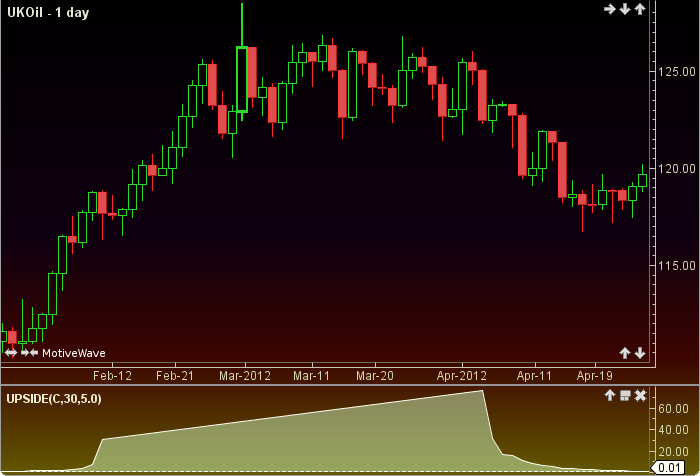Click the 20.00 value on the UPSIDE axis
This screenshot has height=476, width=700.
[673, 451]
